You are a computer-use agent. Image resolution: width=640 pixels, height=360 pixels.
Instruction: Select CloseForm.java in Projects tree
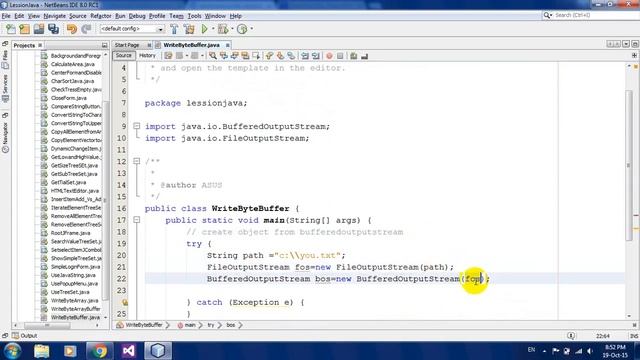69,98
